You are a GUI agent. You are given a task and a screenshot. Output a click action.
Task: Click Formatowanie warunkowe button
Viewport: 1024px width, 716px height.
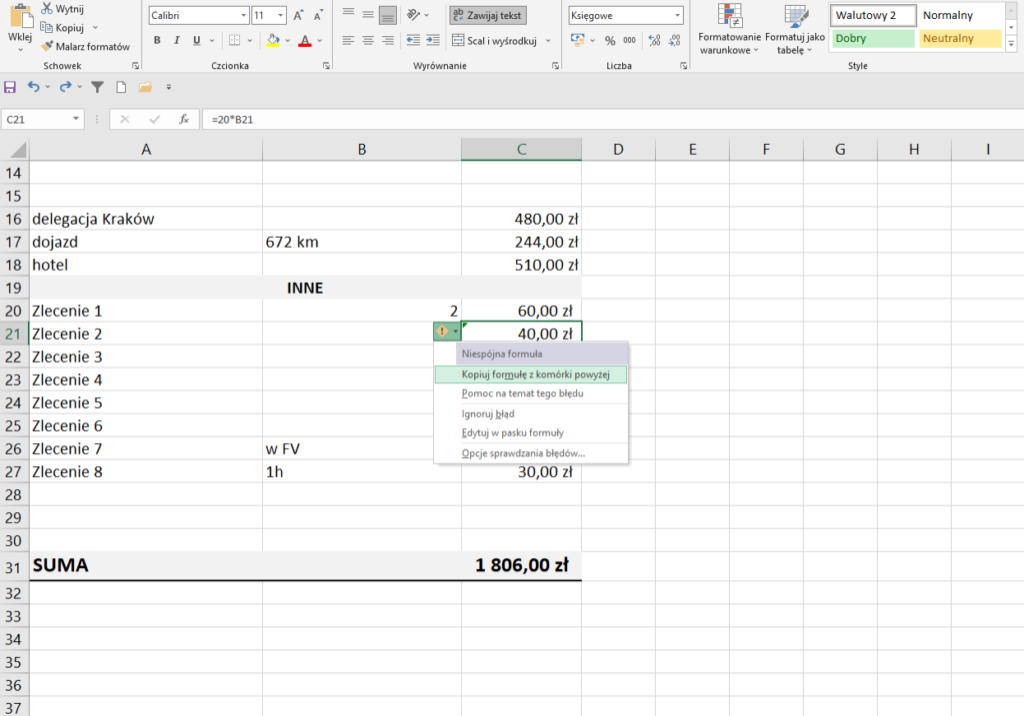tap(728, 30)
